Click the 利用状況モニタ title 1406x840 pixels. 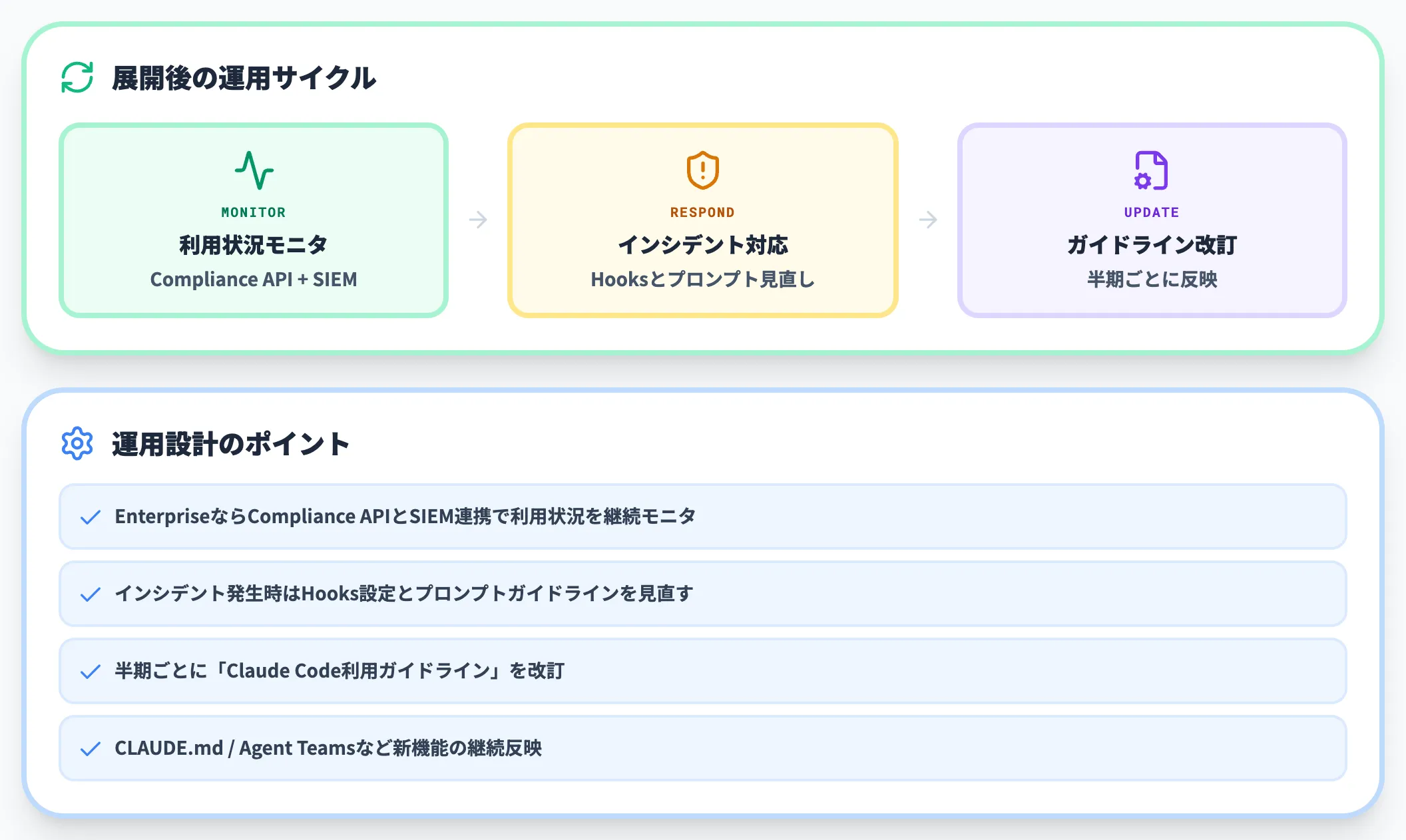pyautogui.click(x=254, y=245)
